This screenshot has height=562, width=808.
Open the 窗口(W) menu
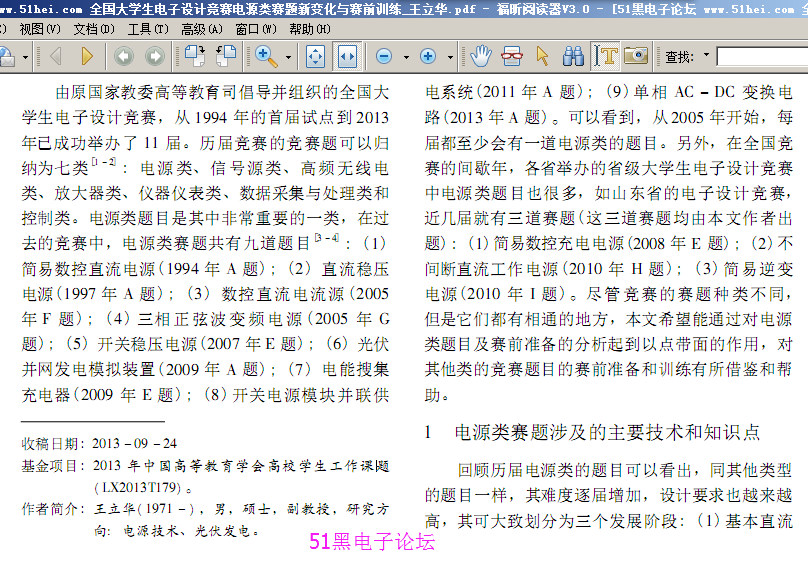click(x=256, y=29)
